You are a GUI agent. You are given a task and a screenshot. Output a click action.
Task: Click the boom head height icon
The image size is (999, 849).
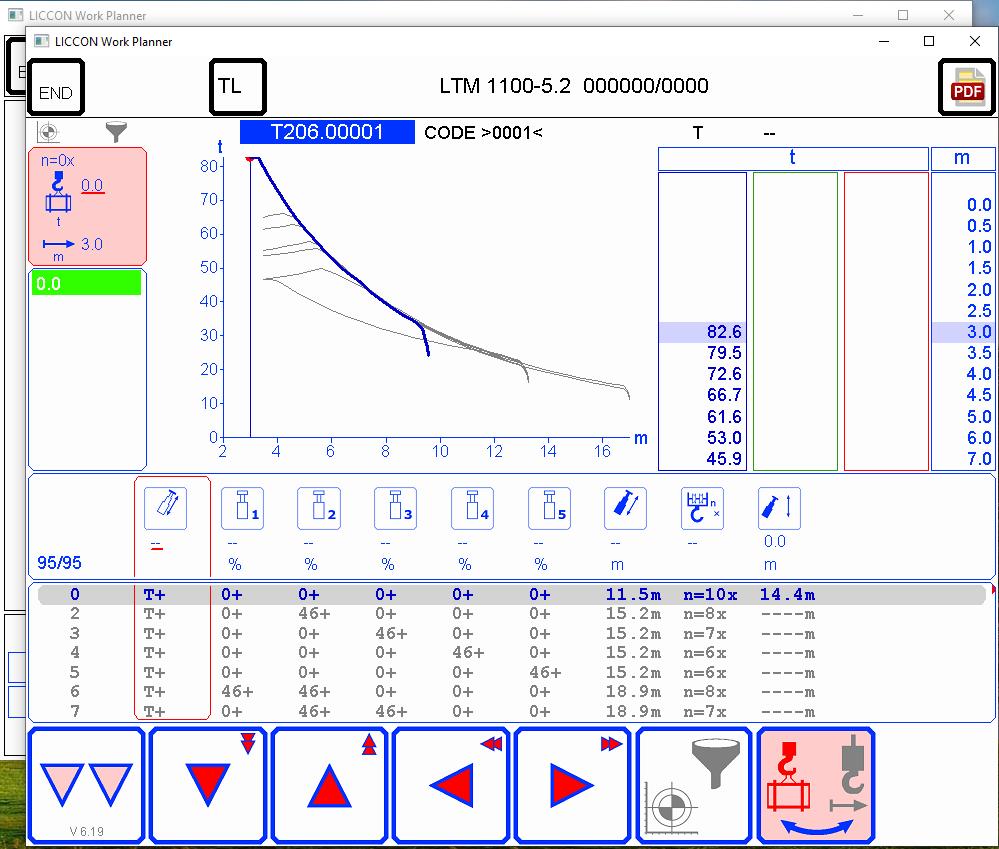click(779, 508)
